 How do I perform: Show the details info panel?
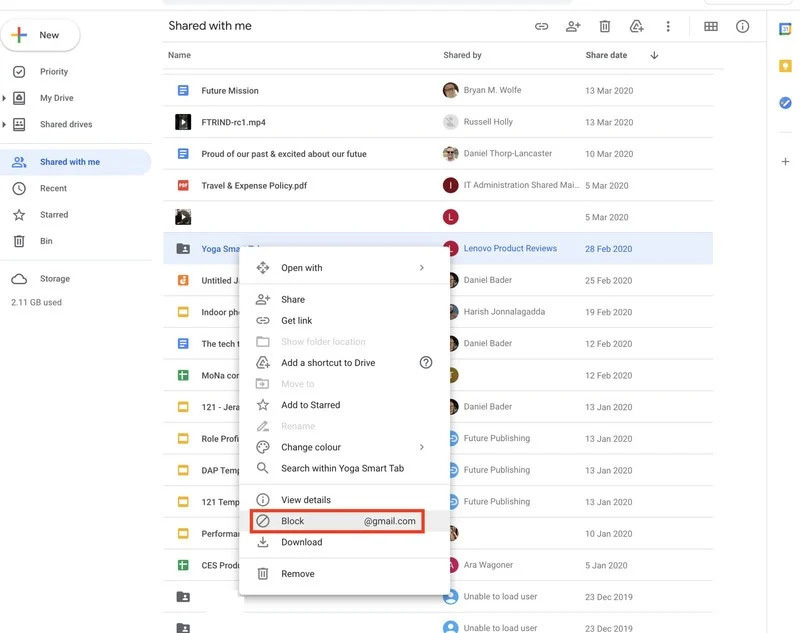[x=742, y=27]
